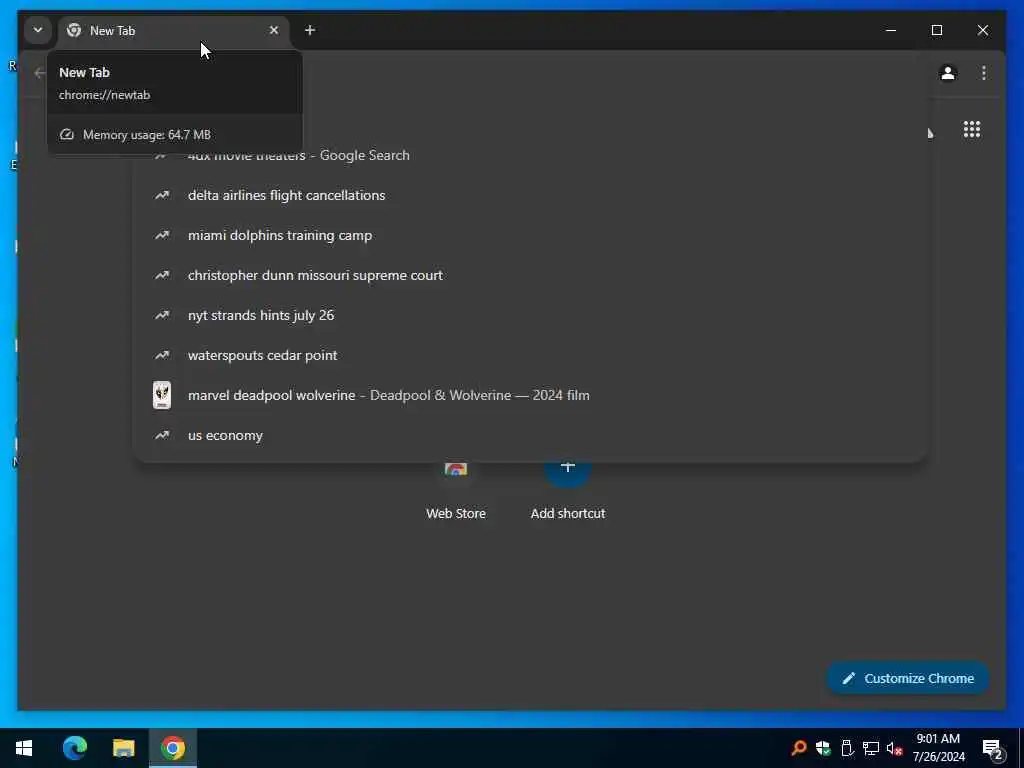Open the Windows Start menu
This screenshot has height=768, width=1024.
24,748
